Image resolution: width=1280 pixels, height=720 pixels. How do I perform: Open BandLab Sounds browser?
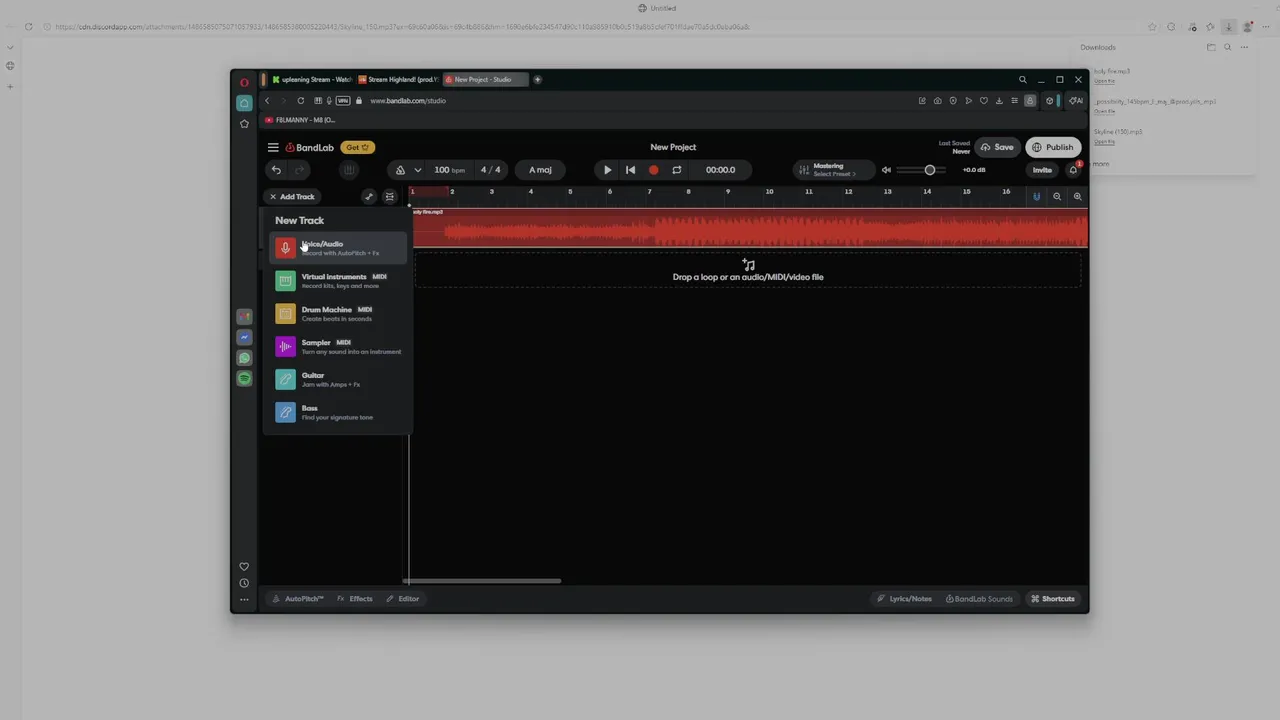[979, 599]
